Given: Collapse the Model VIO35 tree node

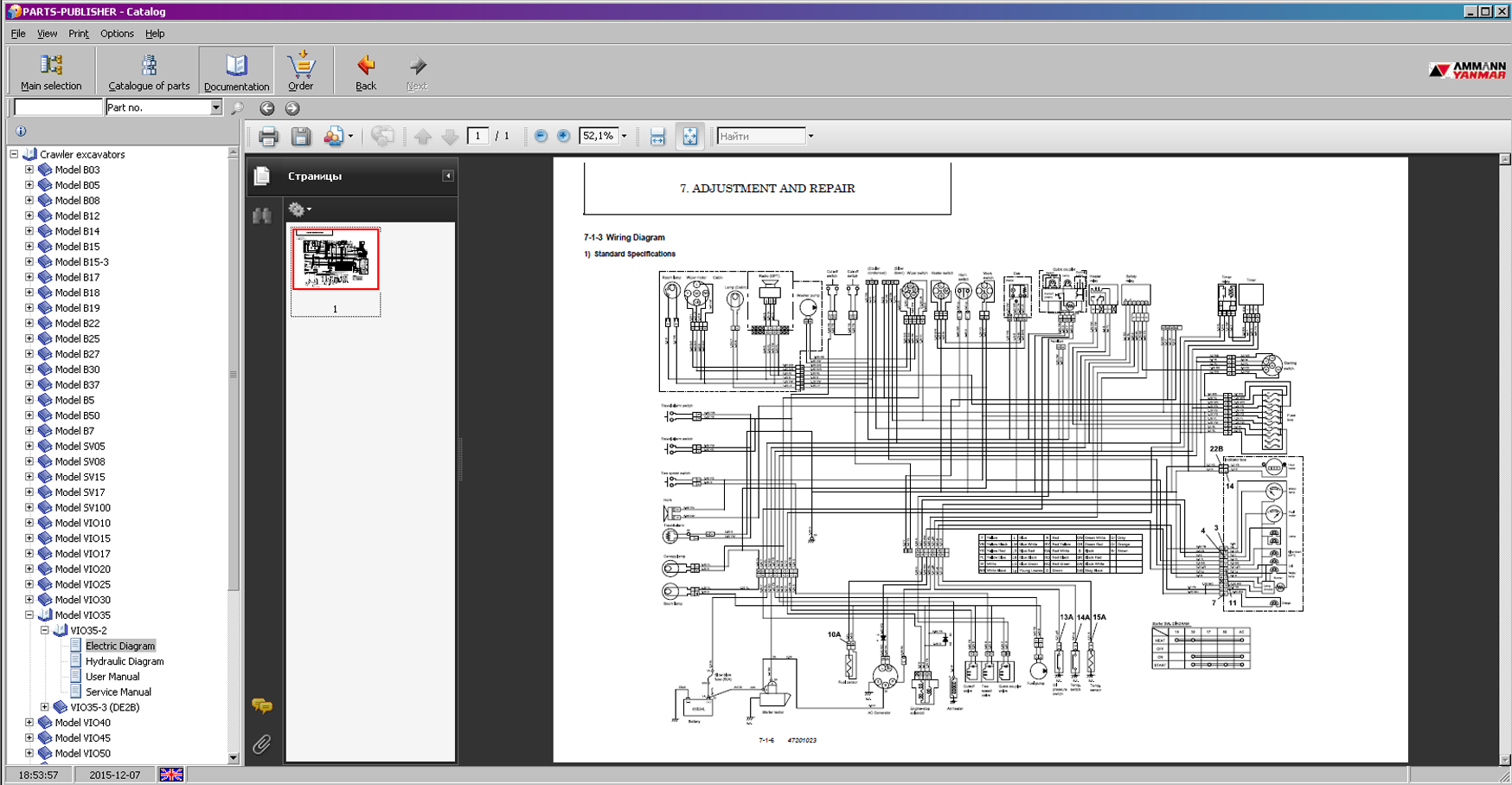Looking at the screenshot, I should [29, 615].
